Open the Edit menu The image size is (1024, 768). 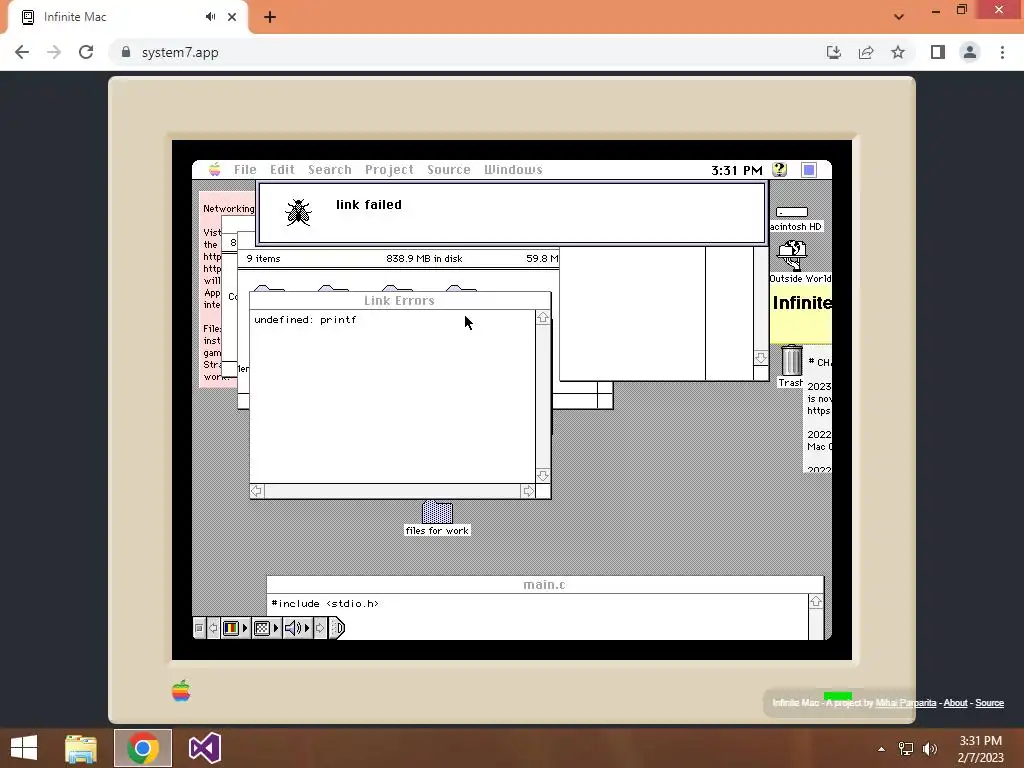[282, 170]
